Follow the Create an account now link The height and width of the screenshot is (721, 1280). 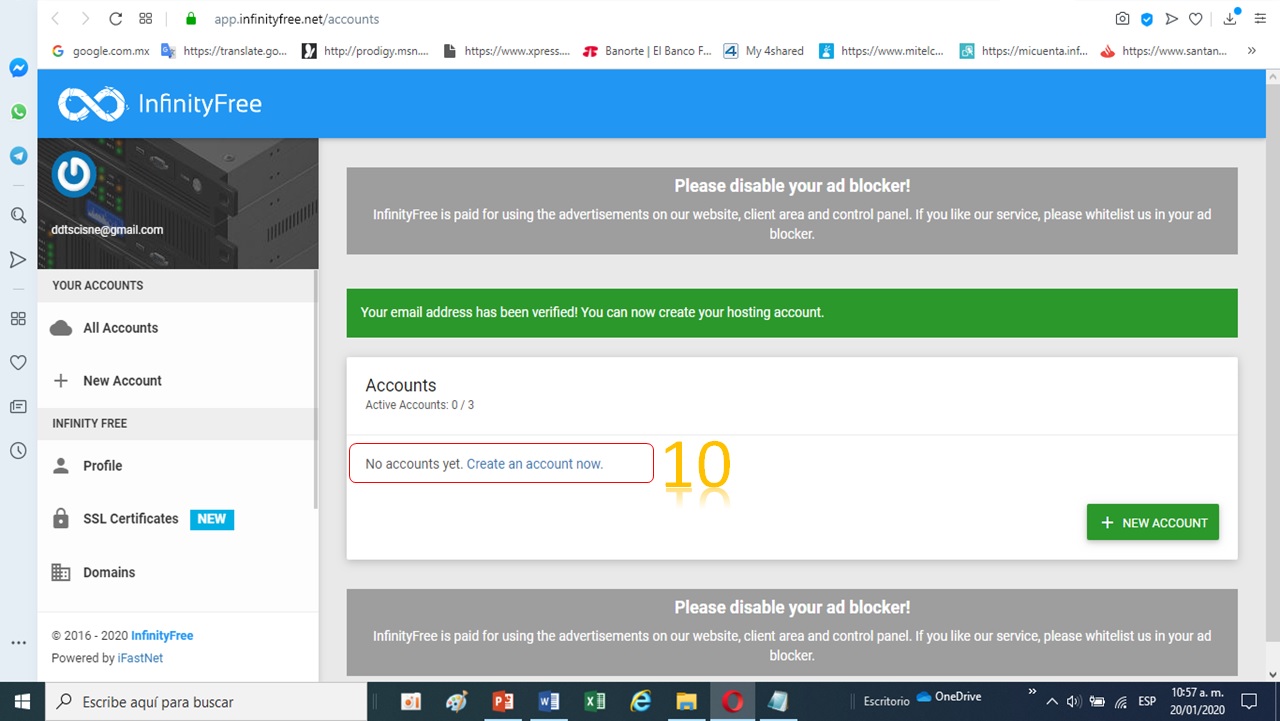point(534,464)
